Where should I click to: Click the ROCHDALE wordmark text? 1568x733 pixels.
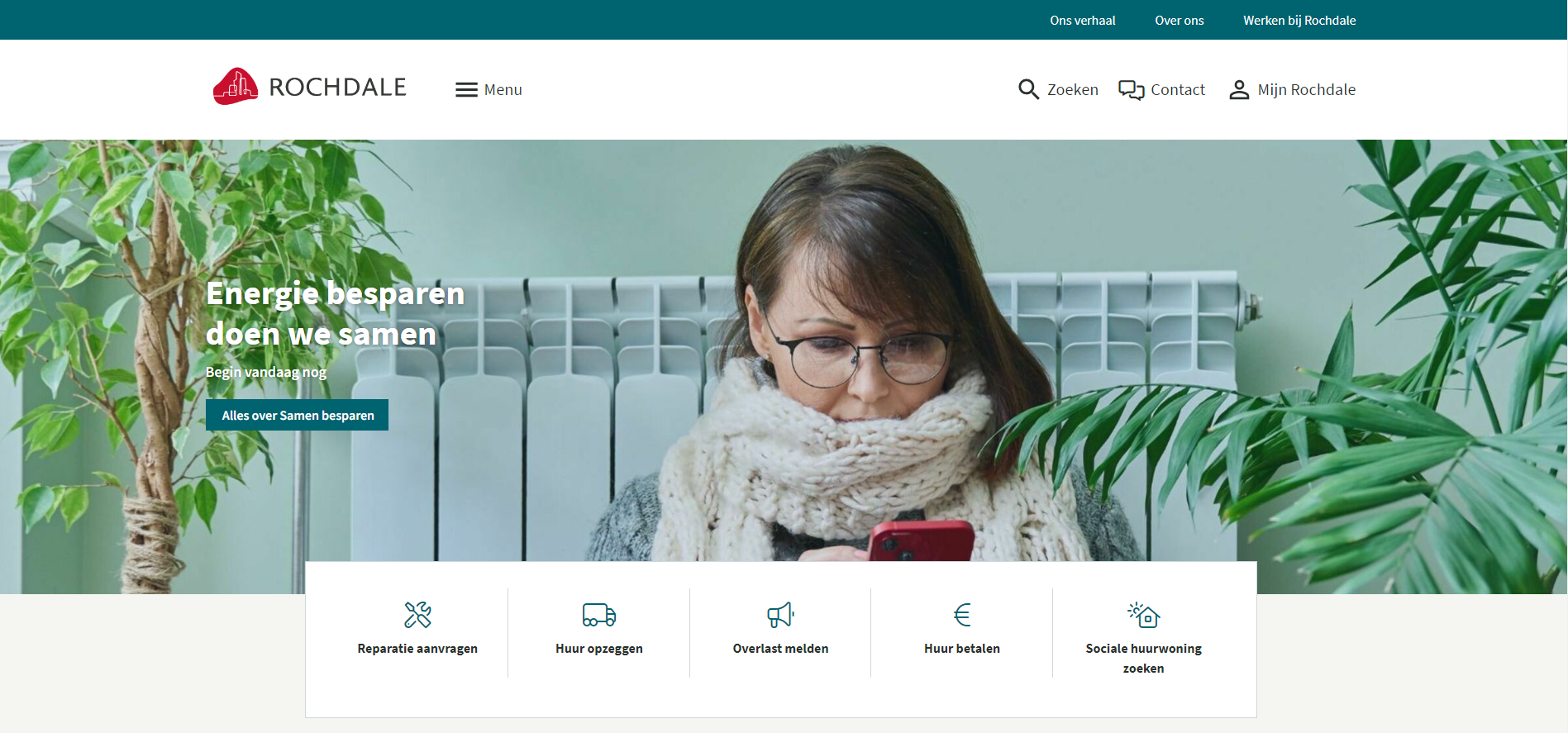[337, 88]
